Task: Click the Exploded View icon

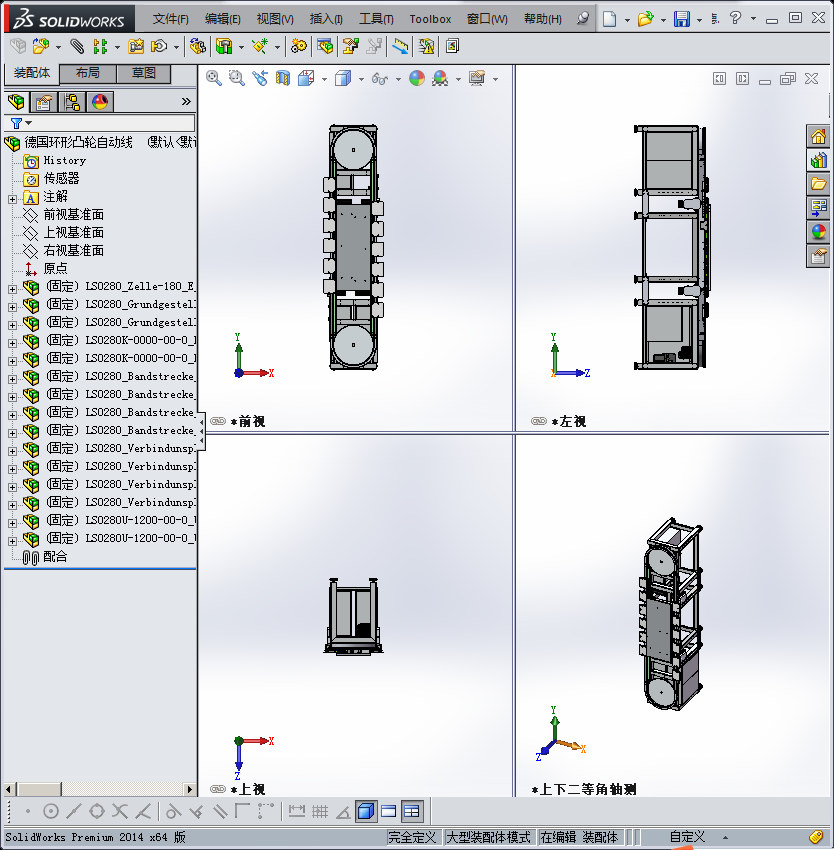Action: [350, 46]
